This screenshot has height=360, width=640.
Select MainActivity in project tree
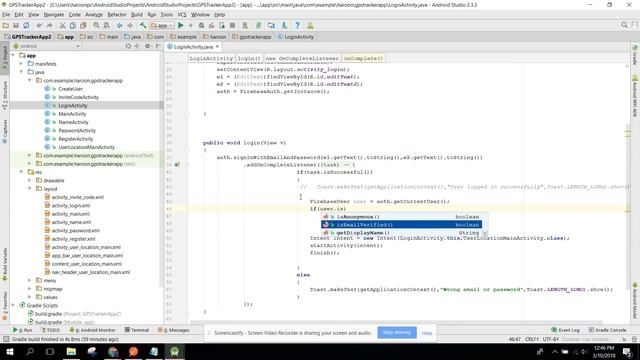(72, 114)
